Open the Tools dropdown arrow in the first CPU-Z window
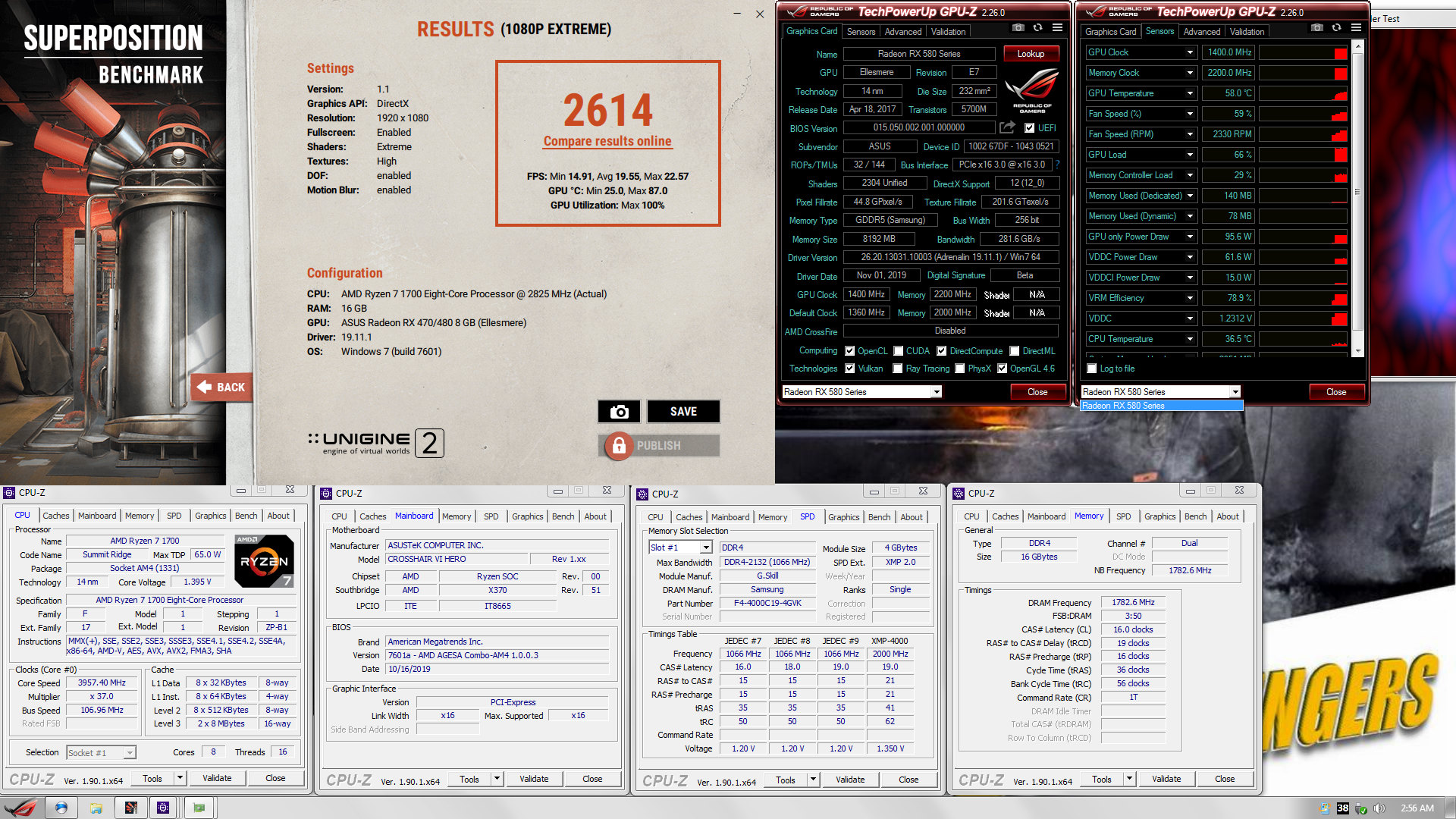1456x819 pixels. tap(180, 778)
